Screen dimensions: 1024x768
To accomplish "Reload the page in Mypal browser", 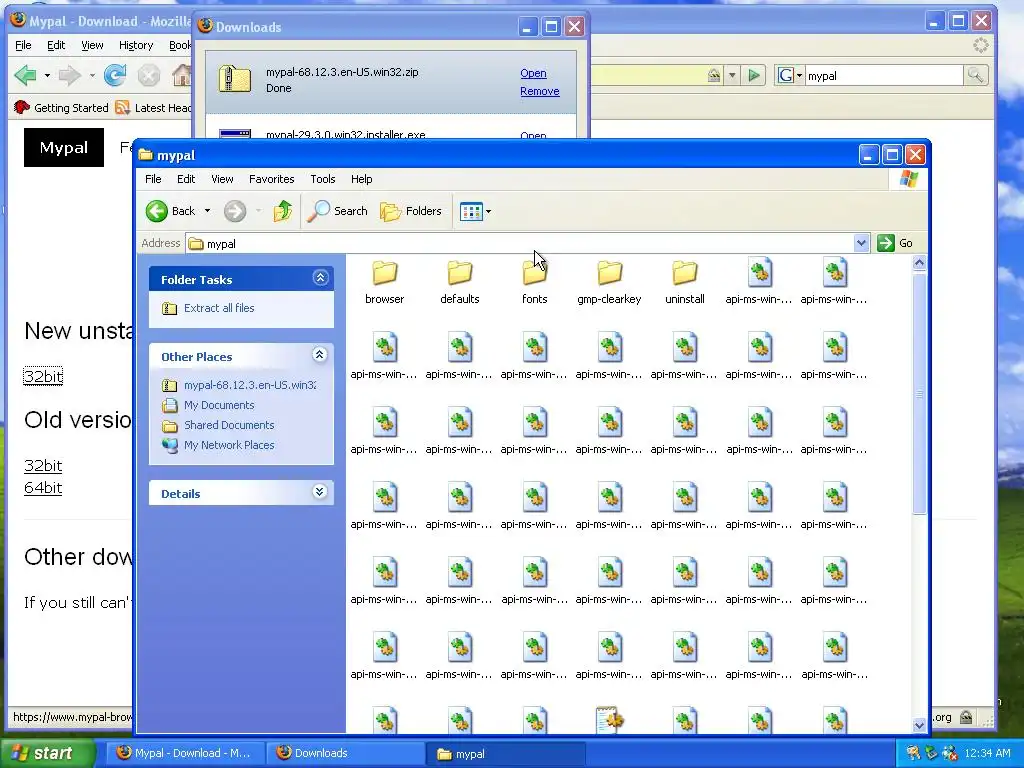I will click(115, 76).
